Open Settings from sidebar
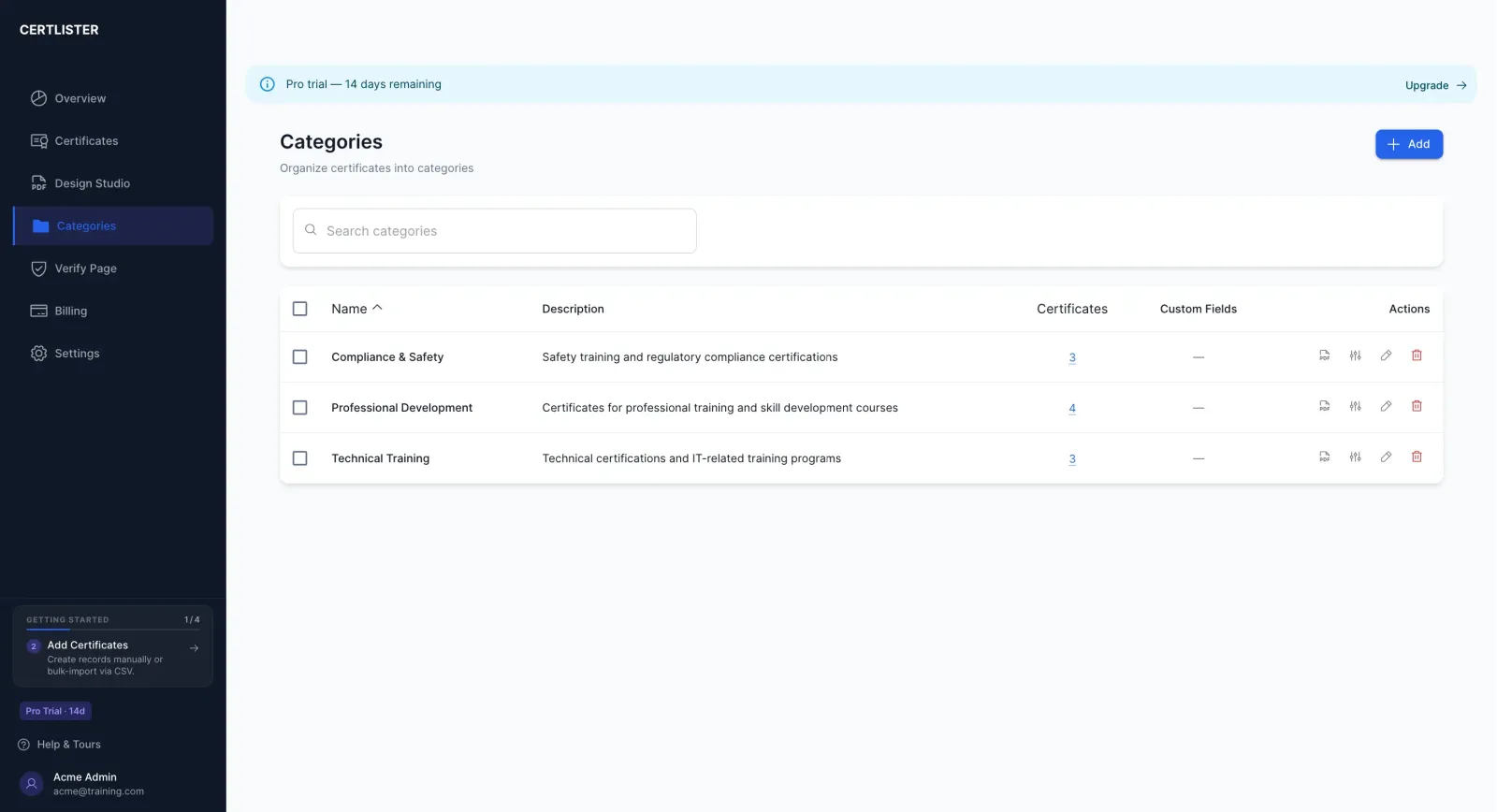The image size is (1497, 812). point(113,354)
